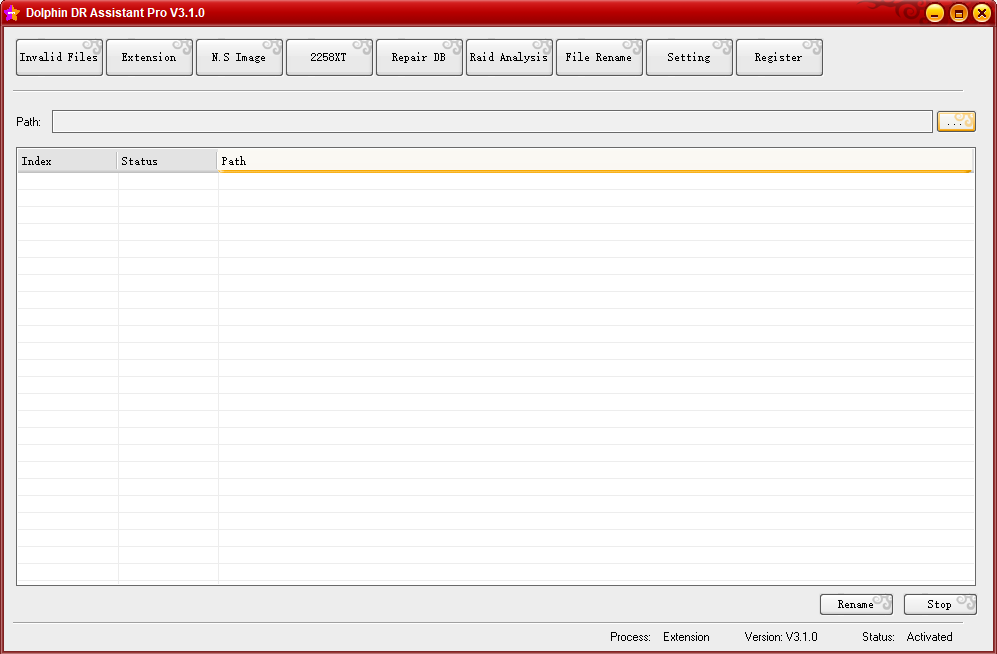Close the Dolphin DR Assistant window
Screen dimensions: 997x654
pyautogui.click(x=981, y=13)
